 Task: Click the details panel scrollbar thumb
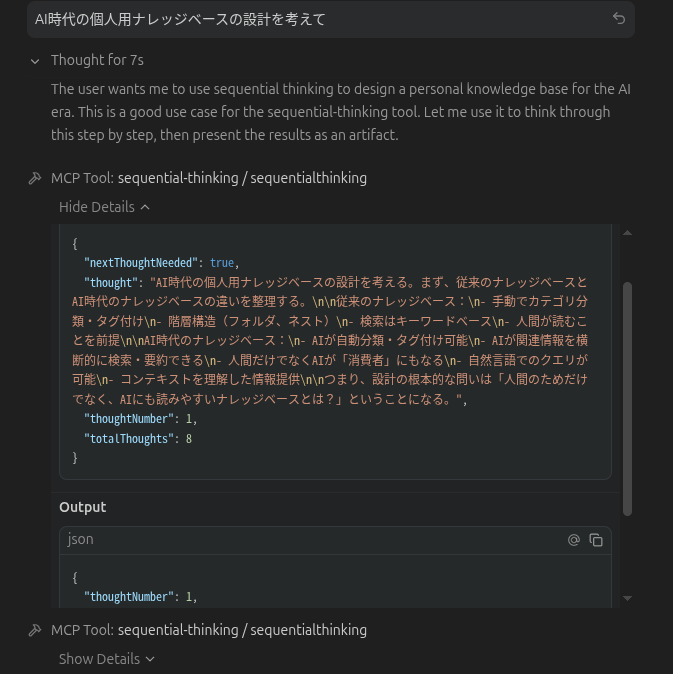(627, 400)
